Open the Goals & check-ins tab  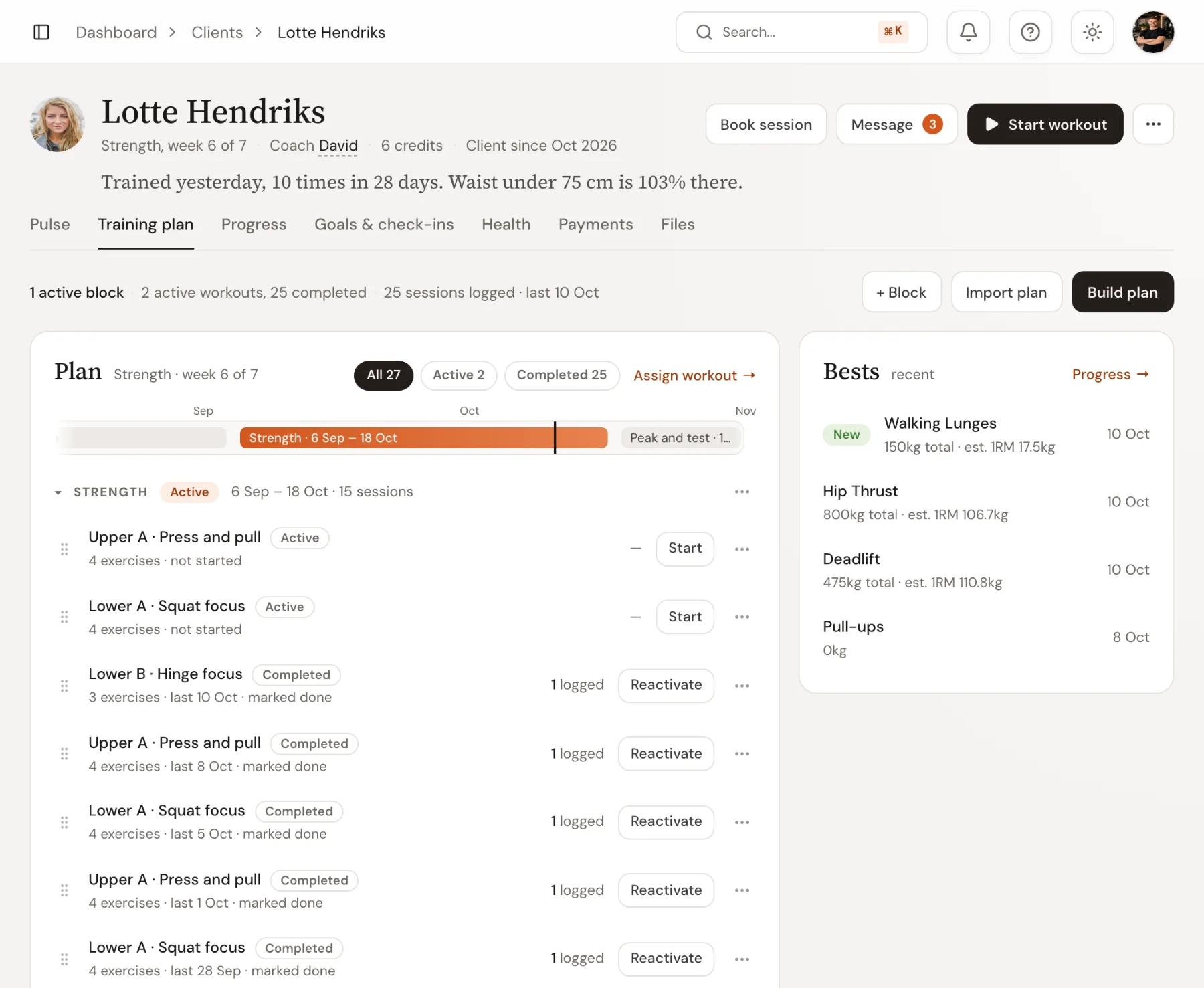384,225
